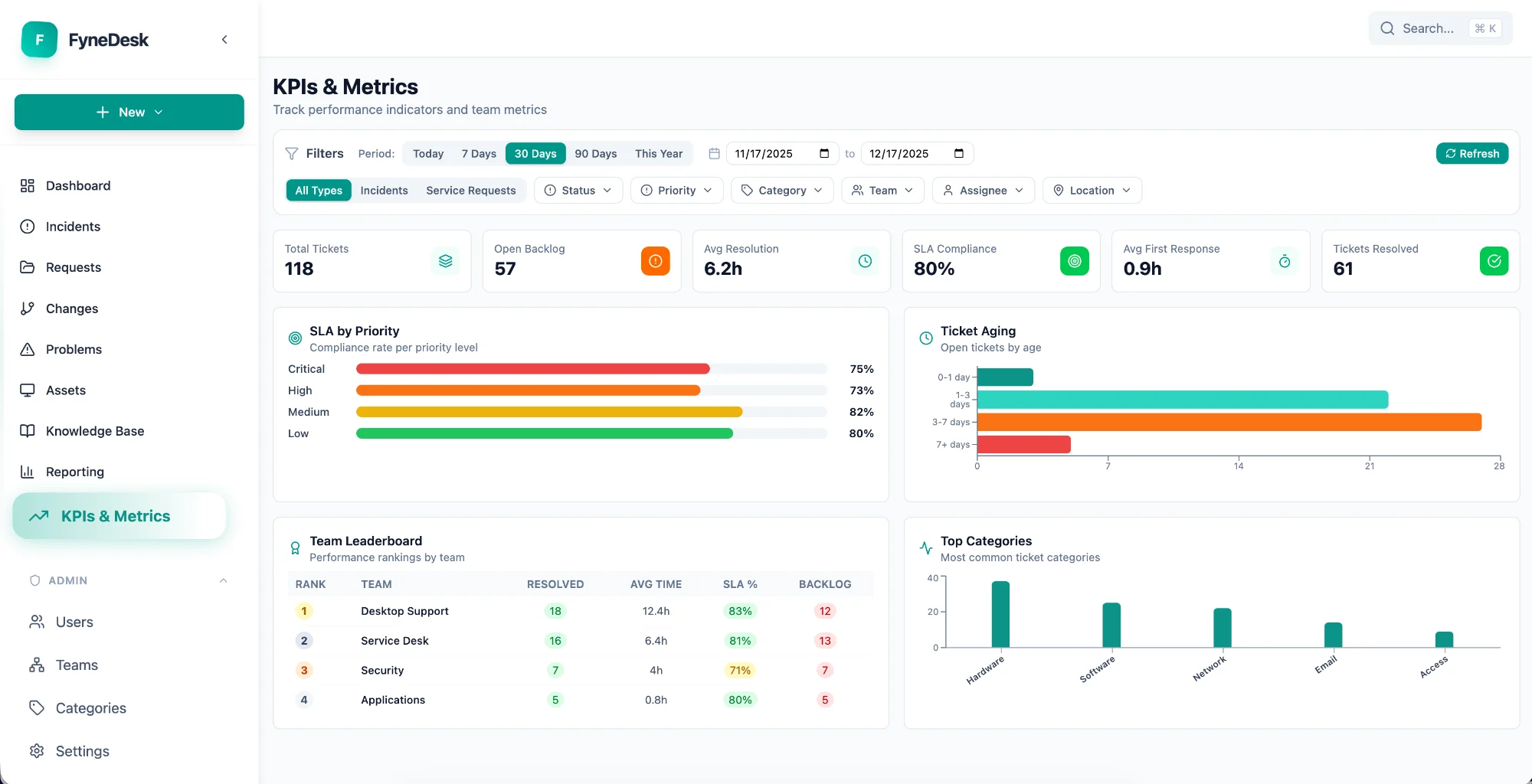Select the Incidents filter type
The image size is (1532, 784).
[x=384, y=190]
